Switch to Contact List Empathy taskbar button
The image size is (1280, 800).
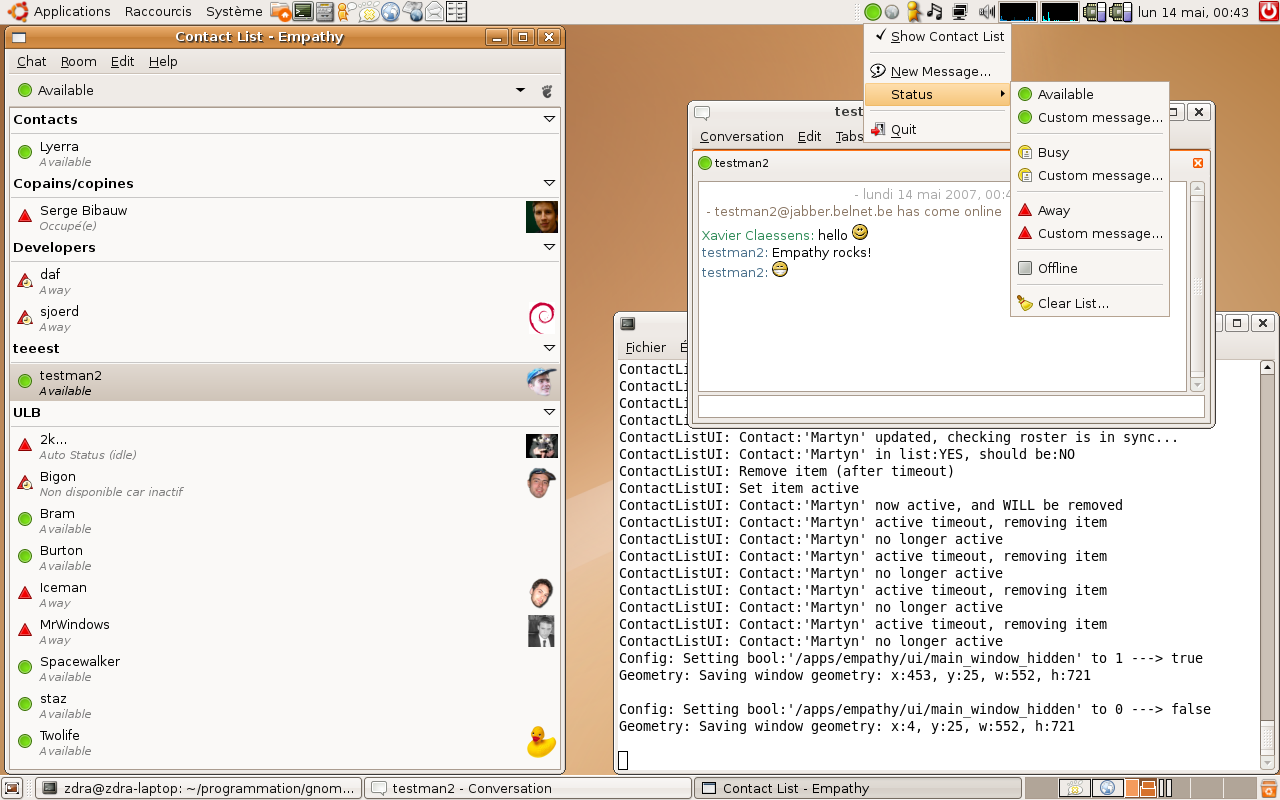[858, 788]
